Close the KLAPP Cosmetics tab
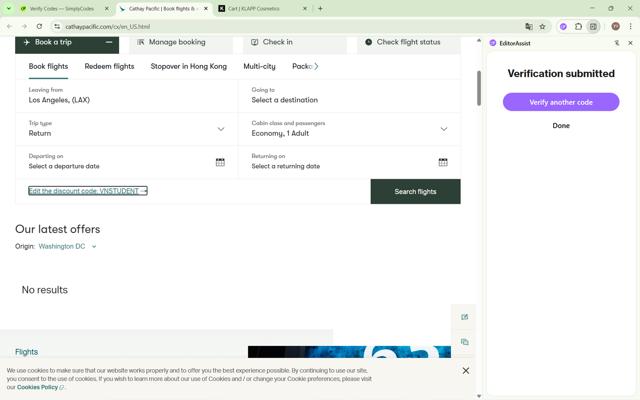Viewport: 640px width, 400px height. [x=304, y=9]
